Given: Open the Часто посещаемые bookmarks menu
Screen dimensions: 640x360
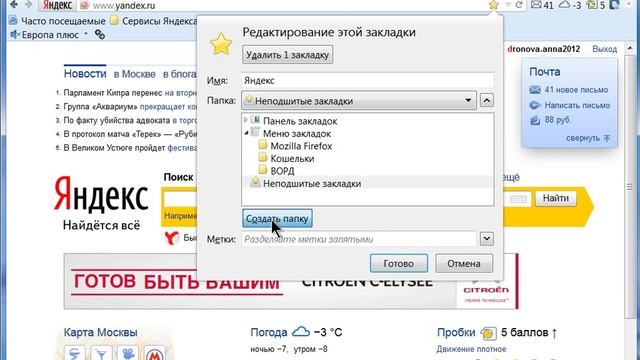Looking at the screenshot, I should [x=58, y=21].
